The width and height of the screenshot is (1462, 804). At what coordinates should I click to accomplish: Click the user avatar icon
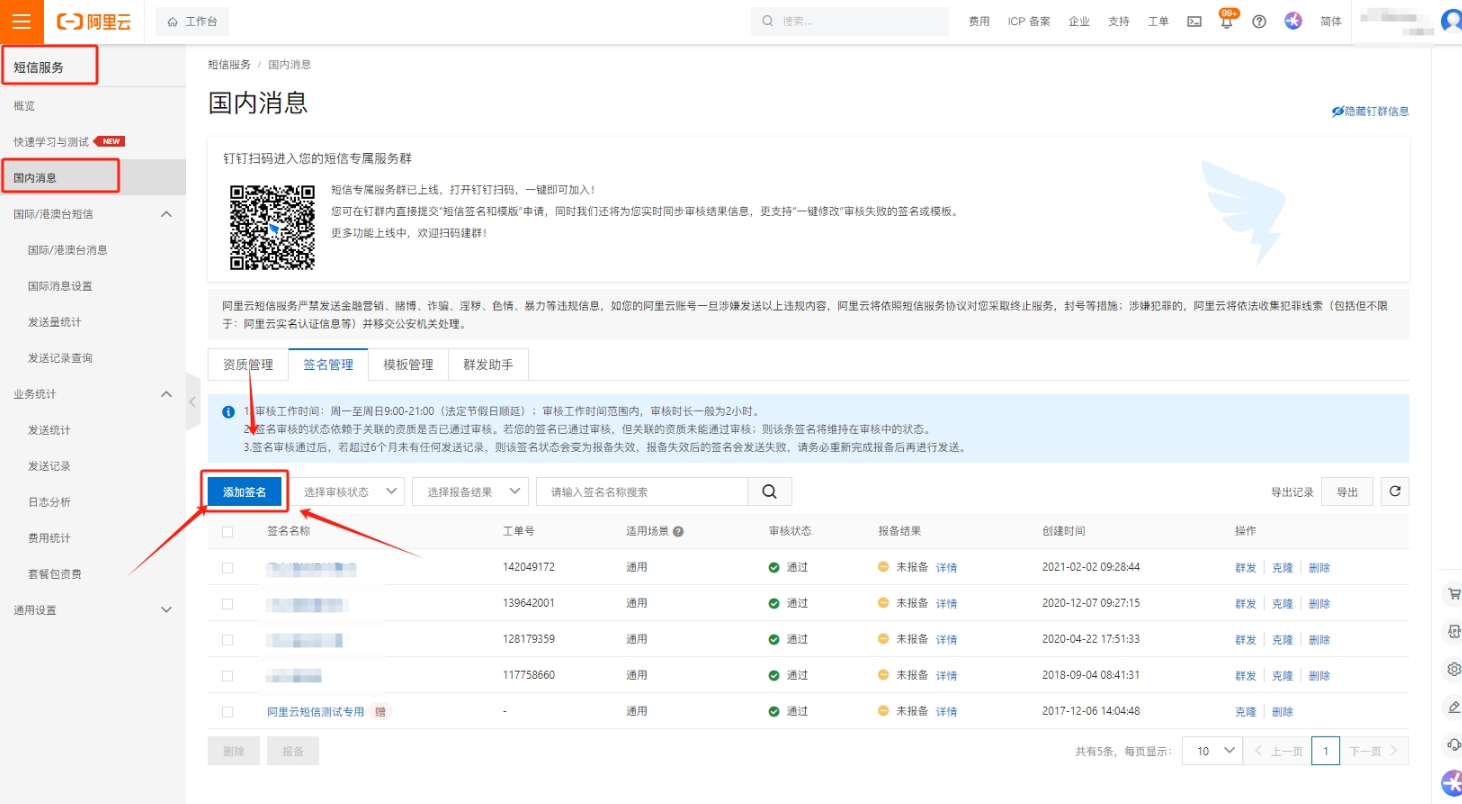click(x=1451, y=21)
